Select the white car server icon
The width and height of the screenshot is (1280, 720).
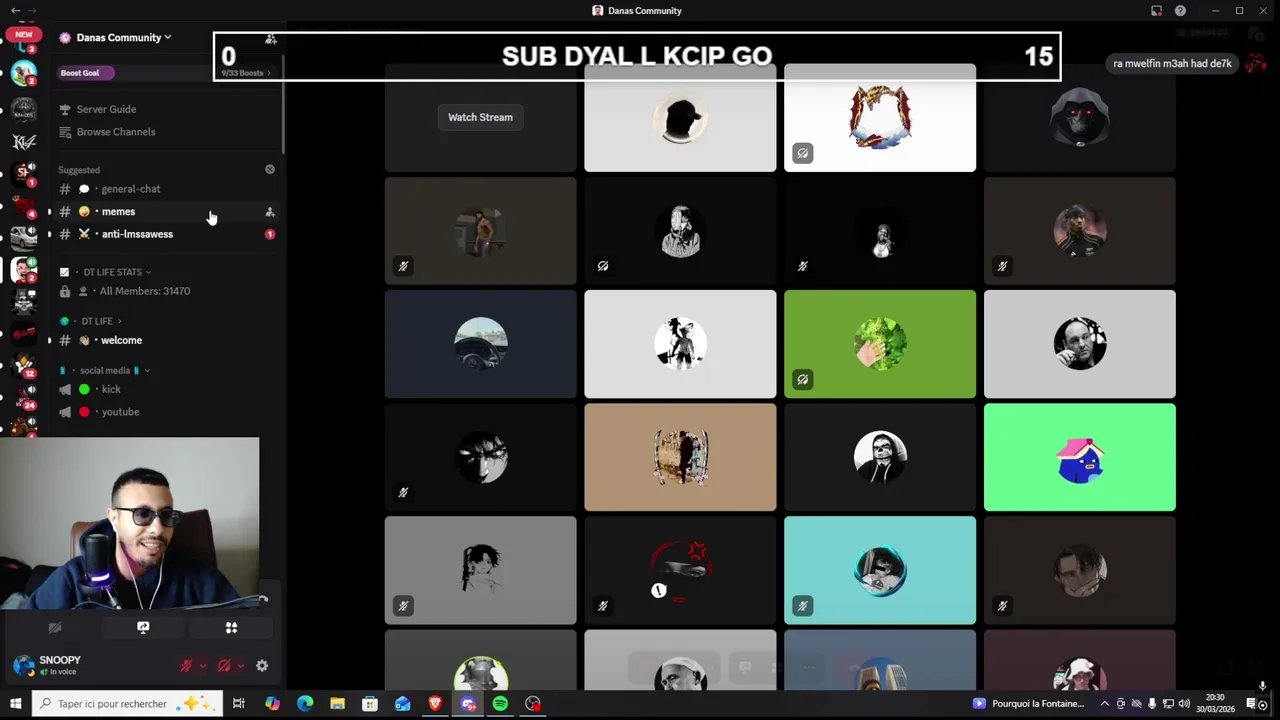[x=24, y=237]
